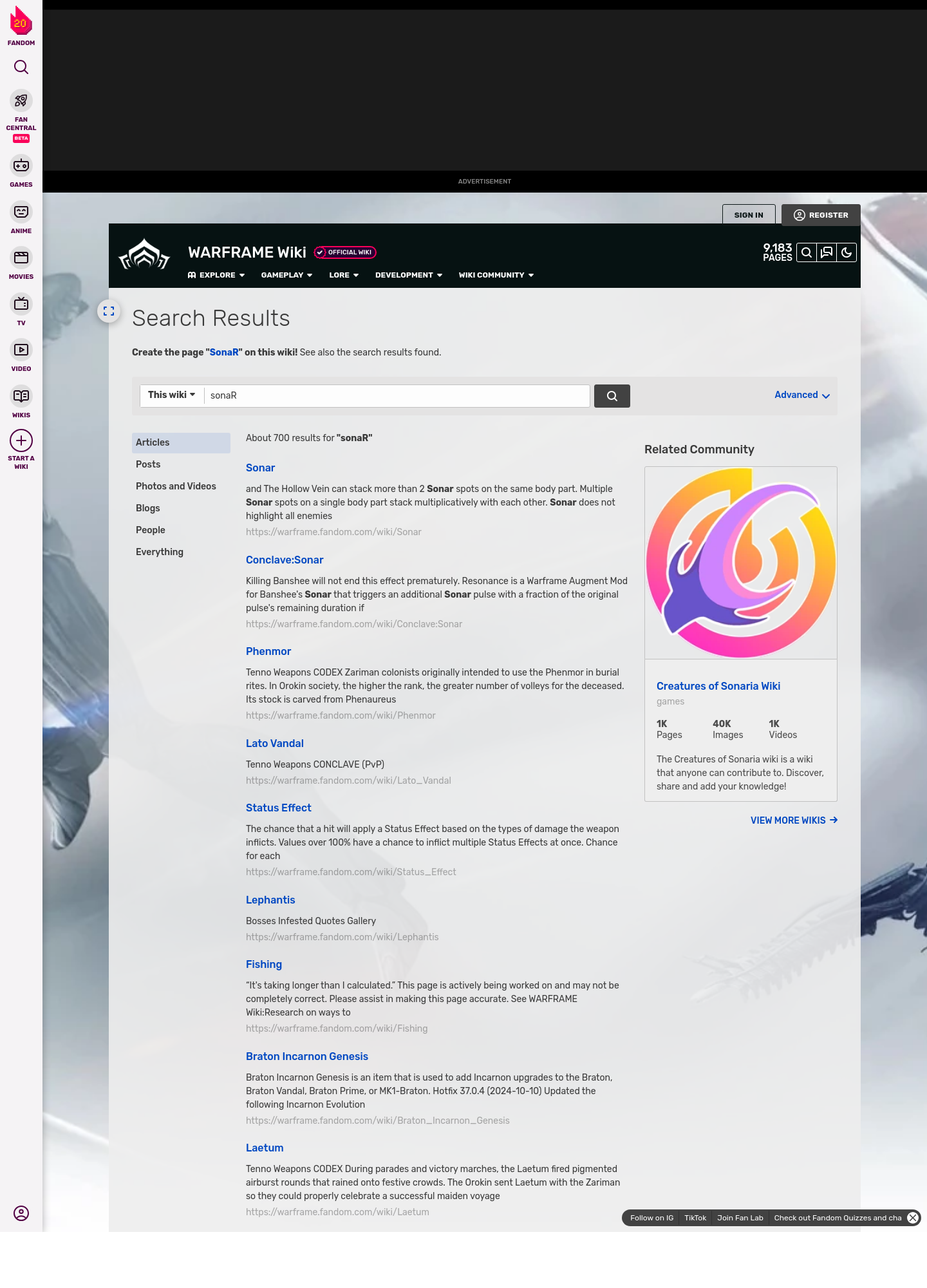Open the This wiki scope dropdown

coord(171,395)
